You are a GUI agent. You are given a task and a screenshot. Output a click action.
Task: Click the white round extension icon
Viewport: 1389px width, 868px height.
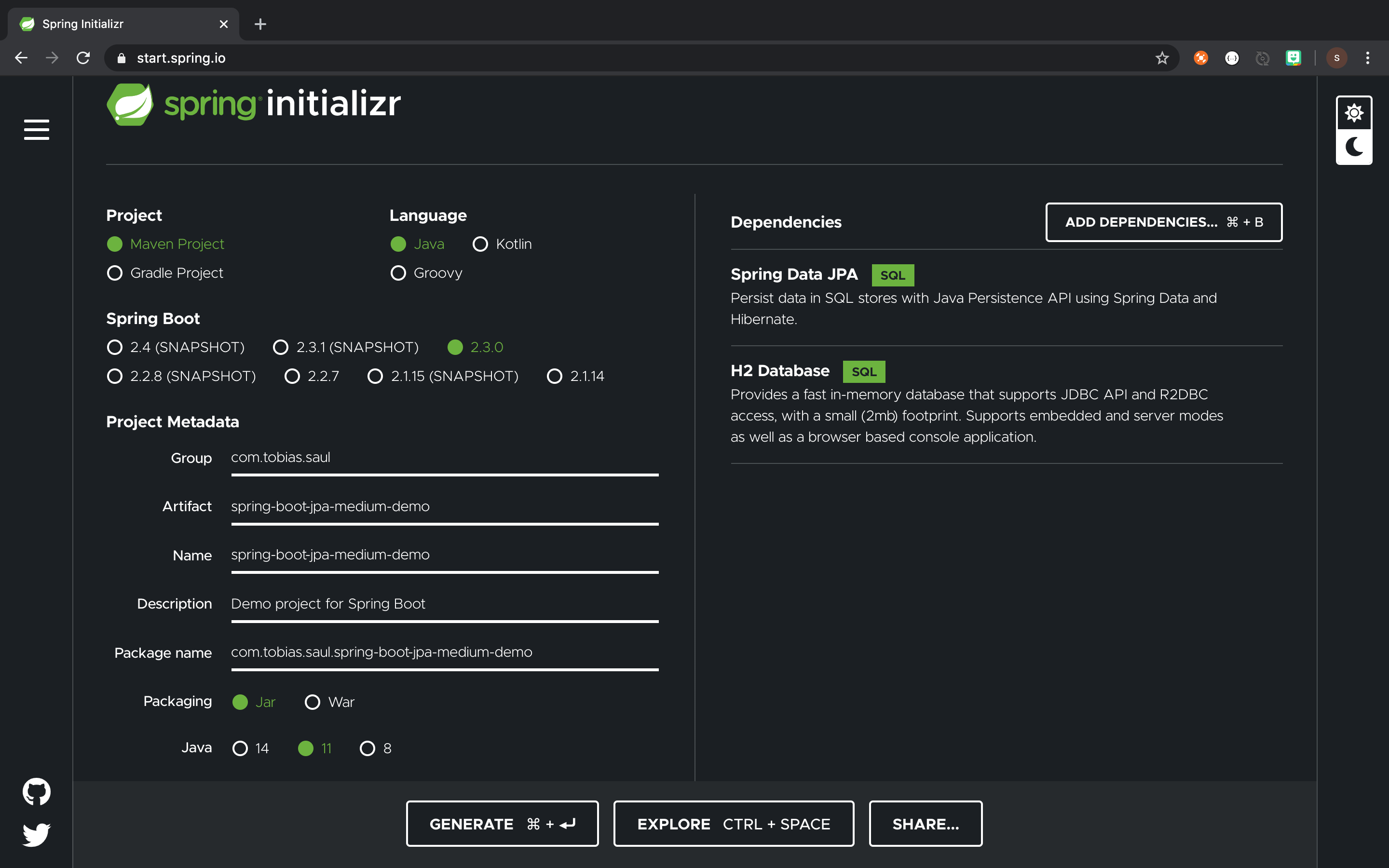1232,58
